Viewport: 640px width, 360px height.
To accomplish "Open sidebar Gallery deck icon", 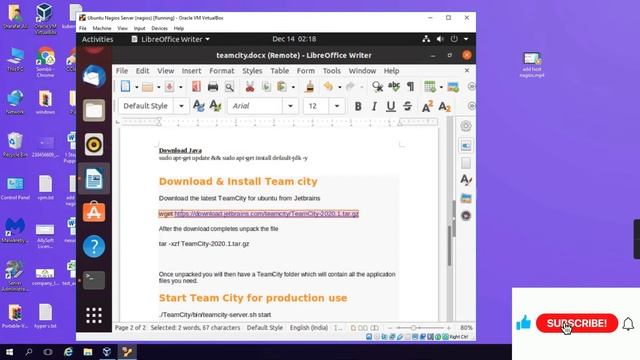I will click(466, 198).
